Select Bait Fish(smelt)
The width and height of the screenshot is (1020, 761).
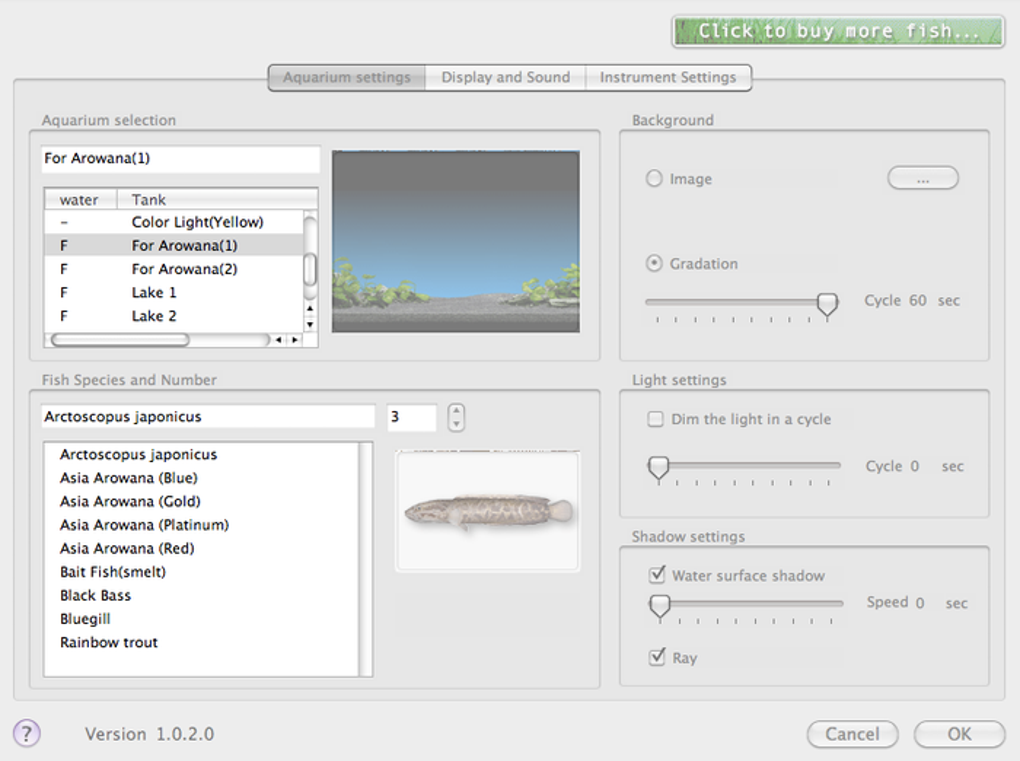(x=201, y=572)
